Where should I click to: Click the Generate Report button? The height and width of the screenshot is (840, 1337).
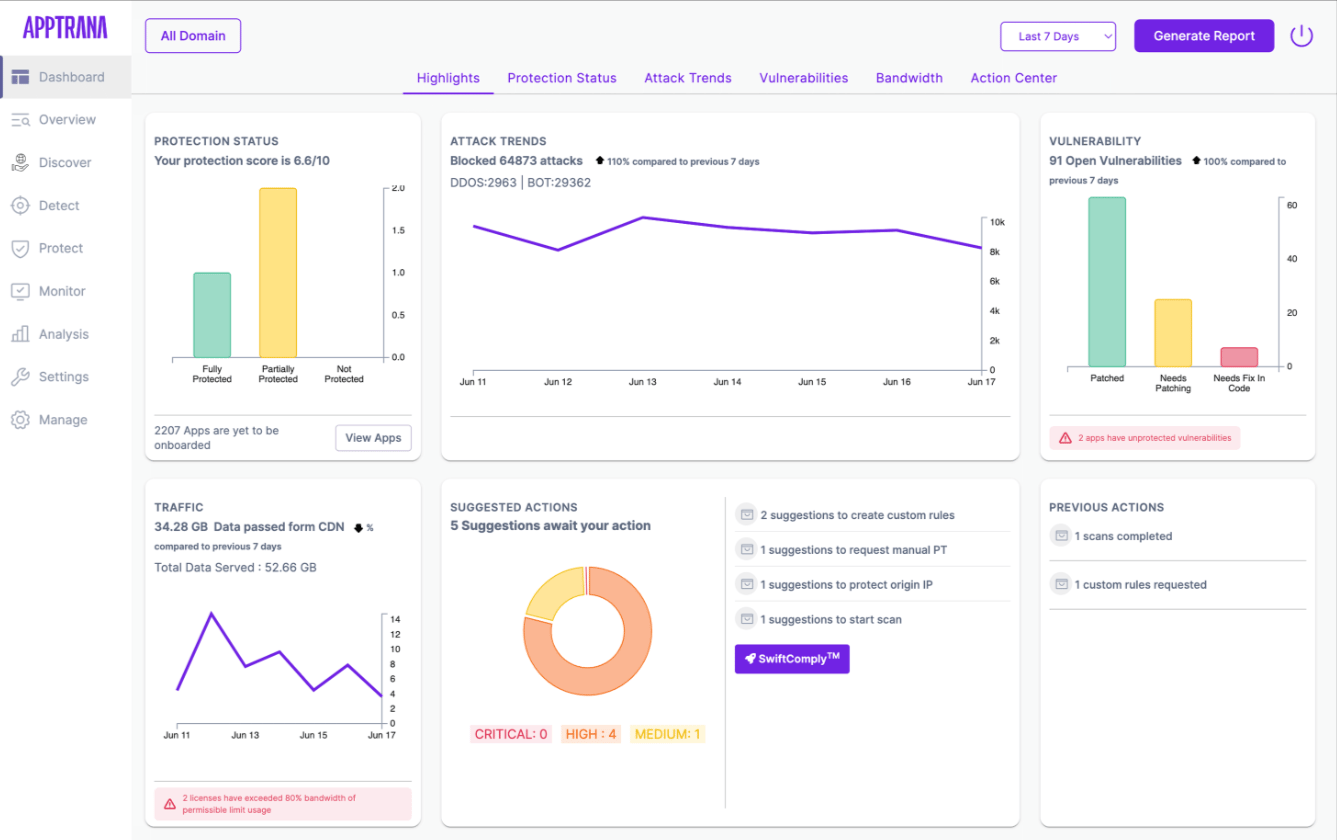coord(1204,36)
